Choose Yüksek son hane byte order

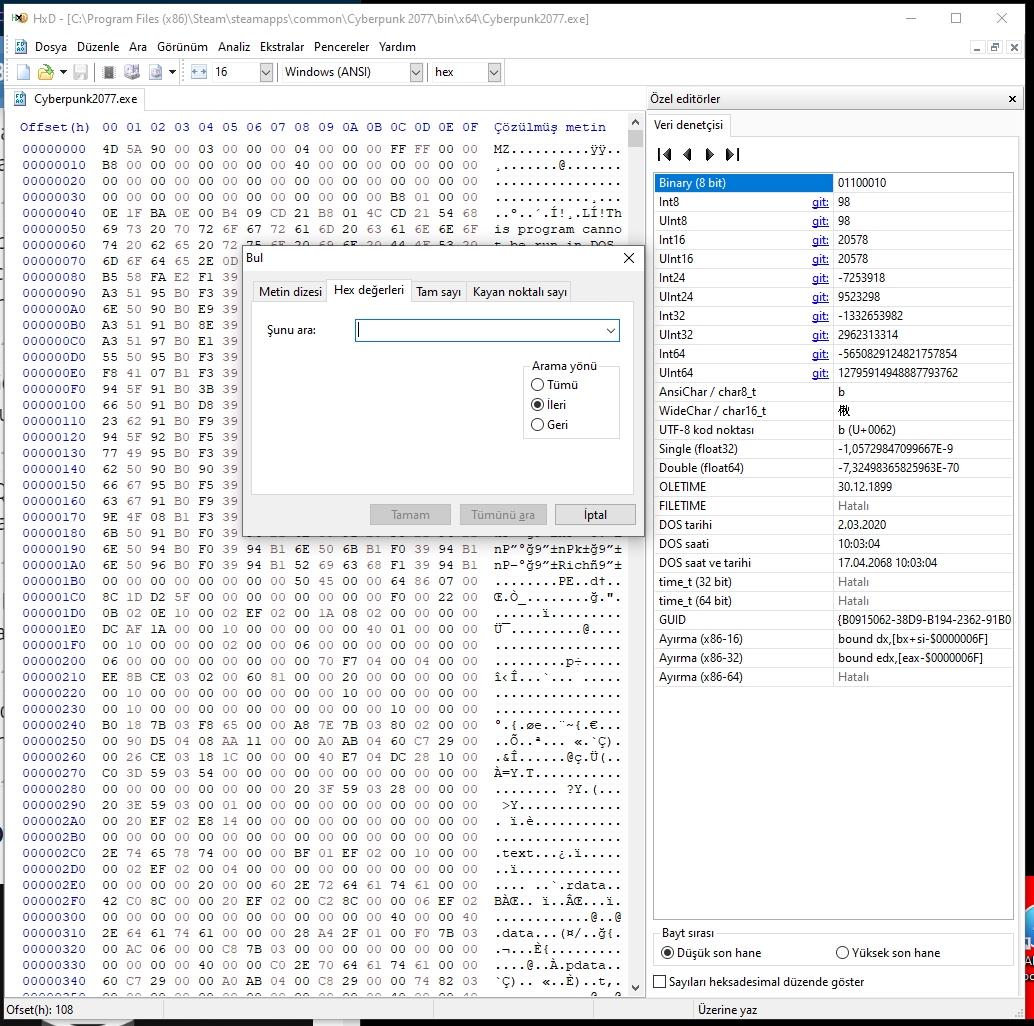point(888,953)
